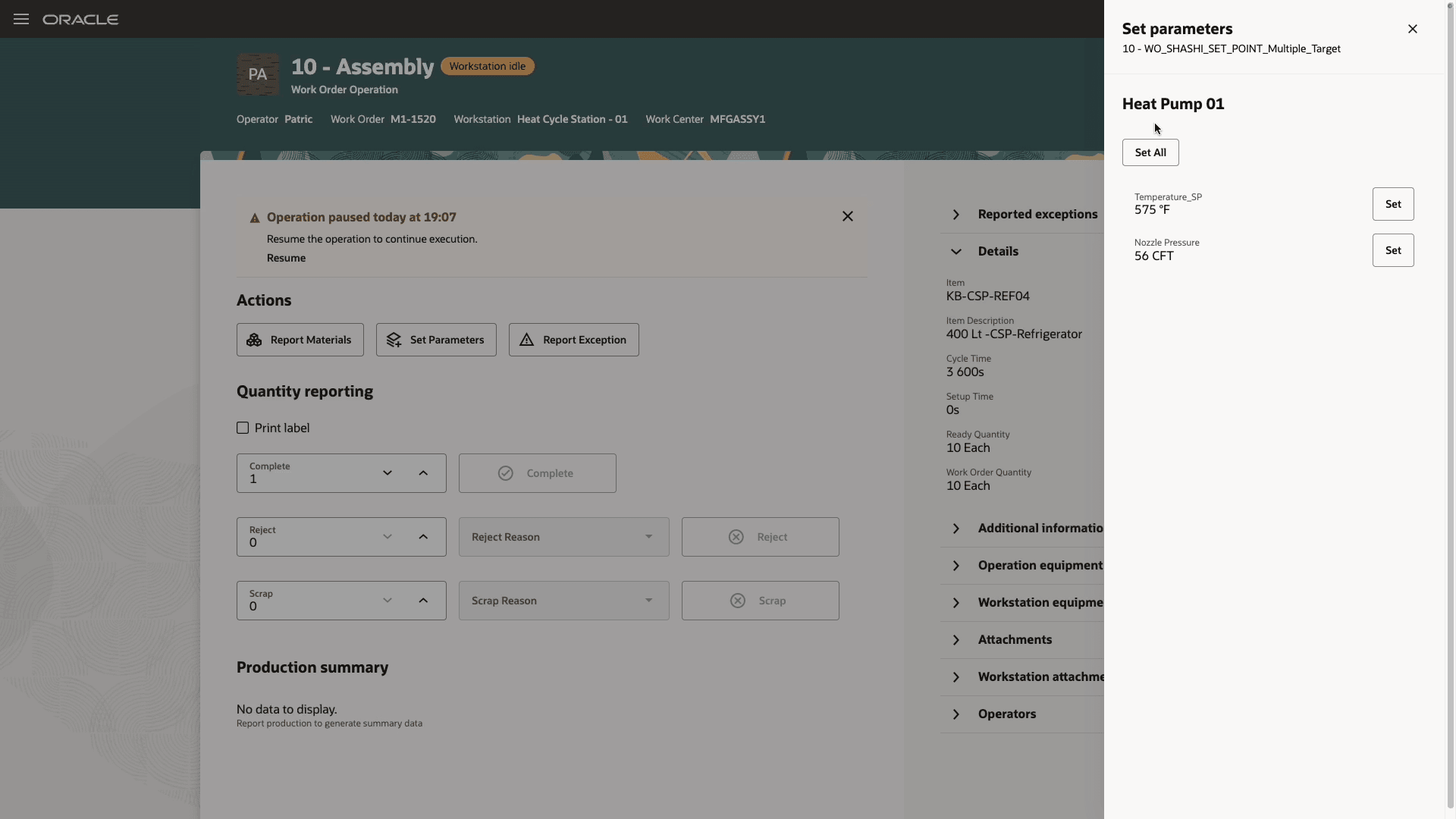This screenshot has width=1456, height=819.
Task: Decrease the Complete quantity with down arrow
Action: 388,473
